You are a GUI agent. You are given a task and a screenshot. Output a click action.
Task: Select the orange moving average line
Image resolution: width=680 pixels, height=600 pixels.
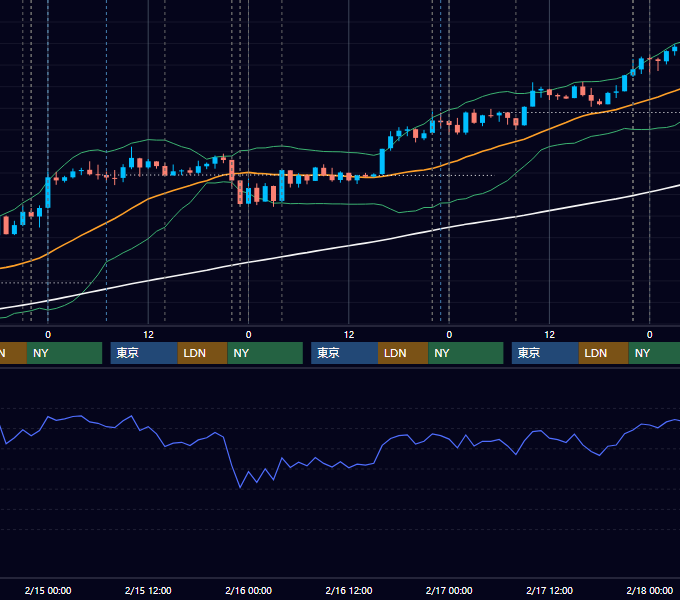click(x=149, y=199)
